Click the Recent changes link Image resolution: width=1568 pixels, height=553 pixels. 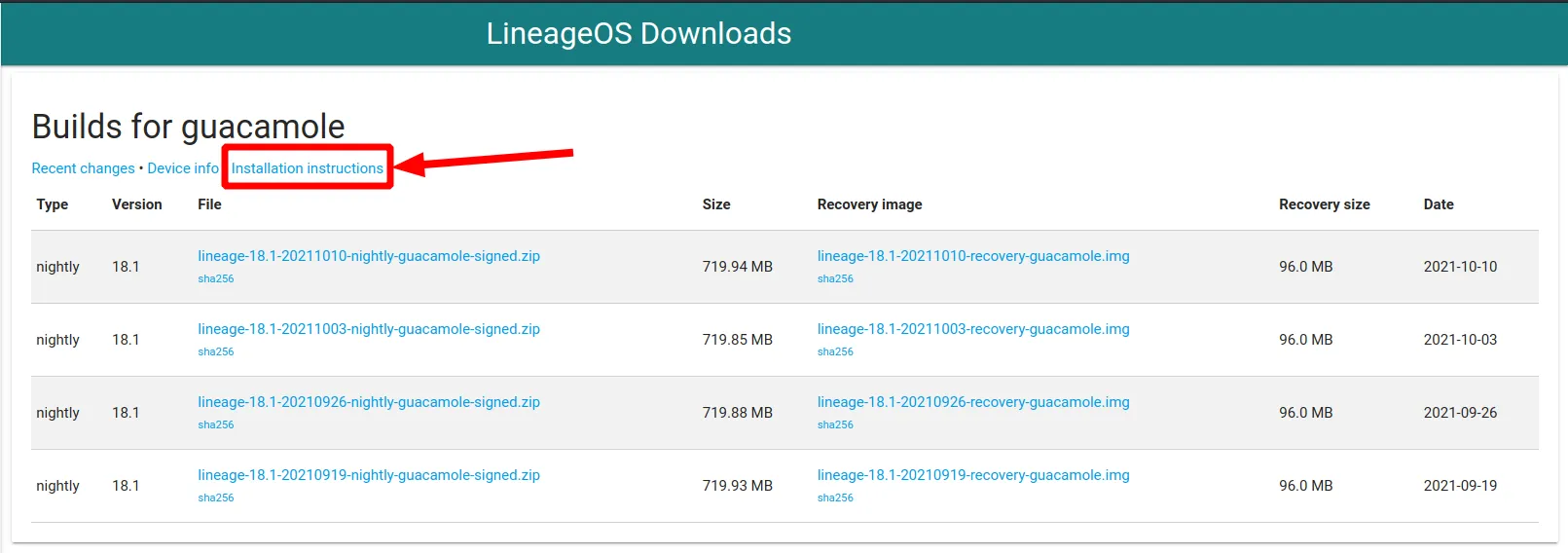pos(83,168)
